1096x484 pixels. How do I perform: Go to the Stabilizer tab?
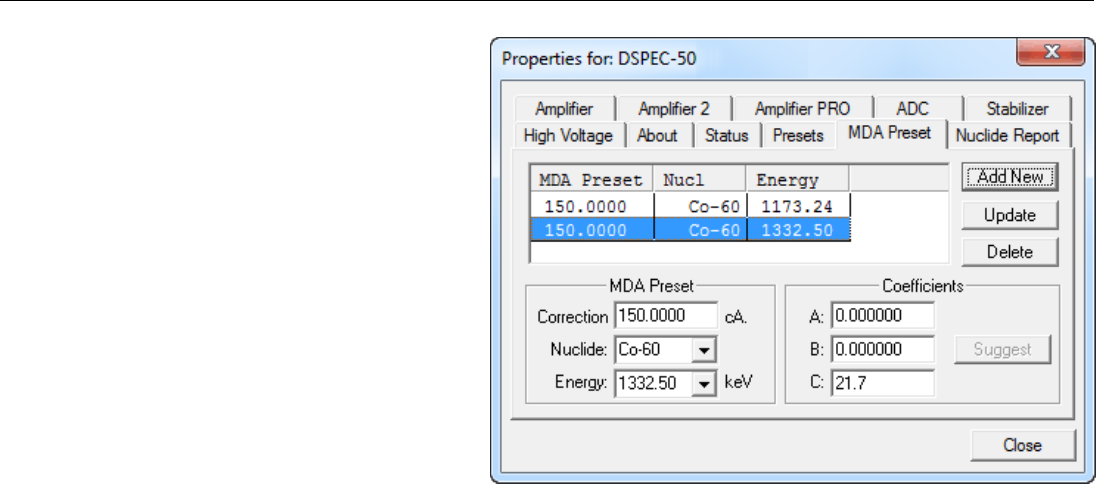1017,108
